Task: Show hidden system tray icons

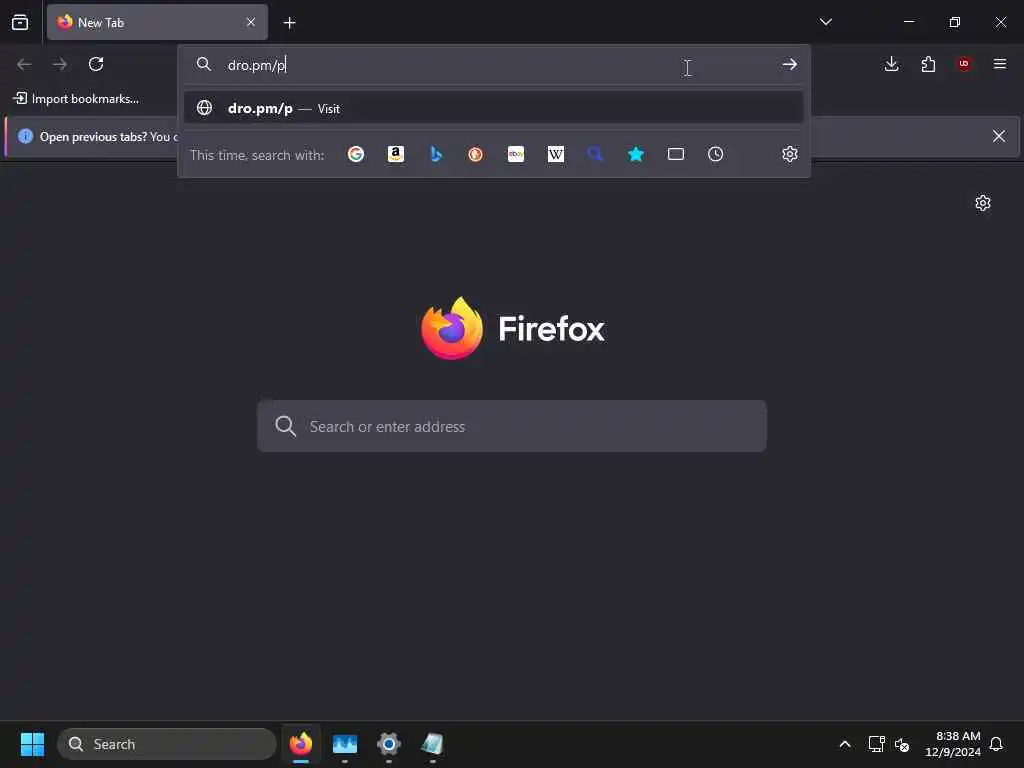Action: pos(844,744)
